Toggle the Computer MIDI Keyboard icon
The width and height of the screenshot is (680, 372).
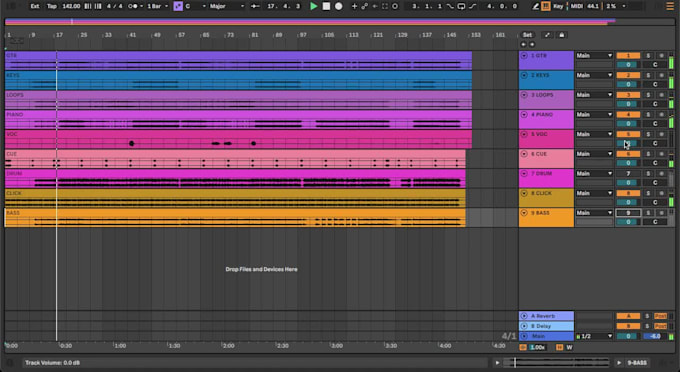pos(546,6)
